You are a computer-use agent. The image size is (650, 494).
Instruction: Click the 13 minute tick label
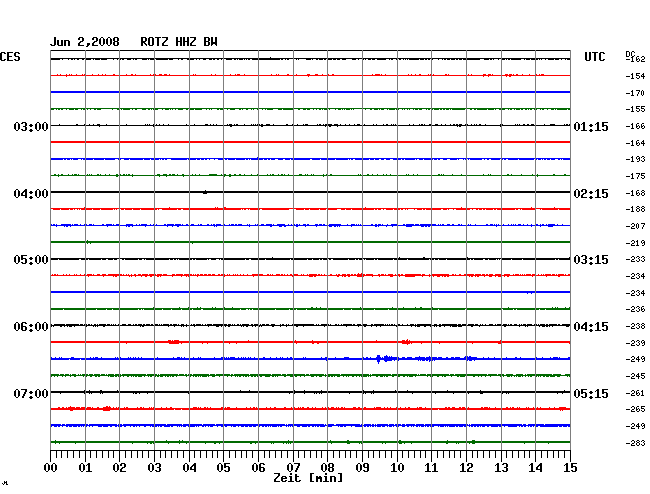pos(501,467)
